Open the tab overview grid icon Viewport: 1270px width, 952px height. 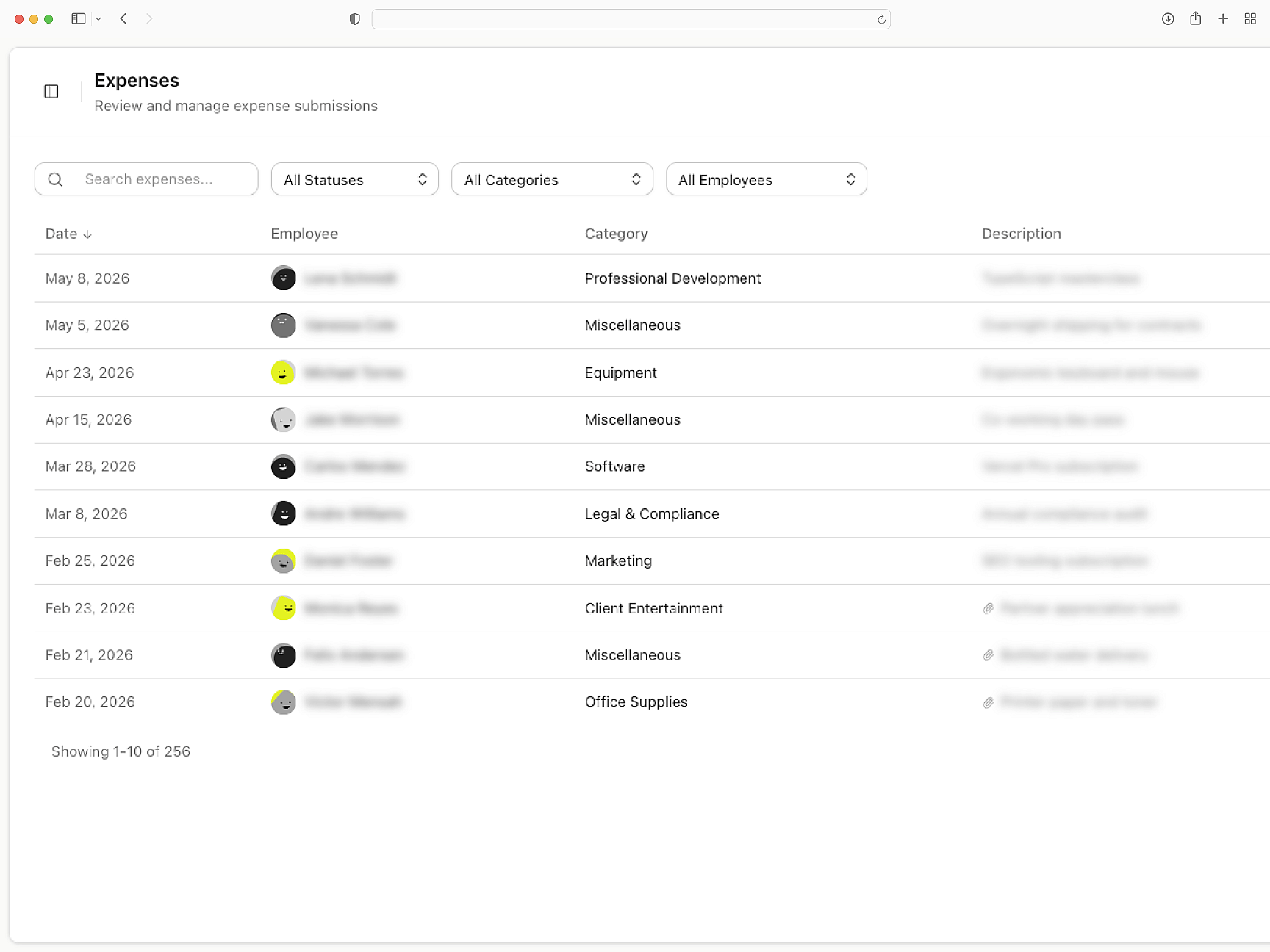[1250, 18]
